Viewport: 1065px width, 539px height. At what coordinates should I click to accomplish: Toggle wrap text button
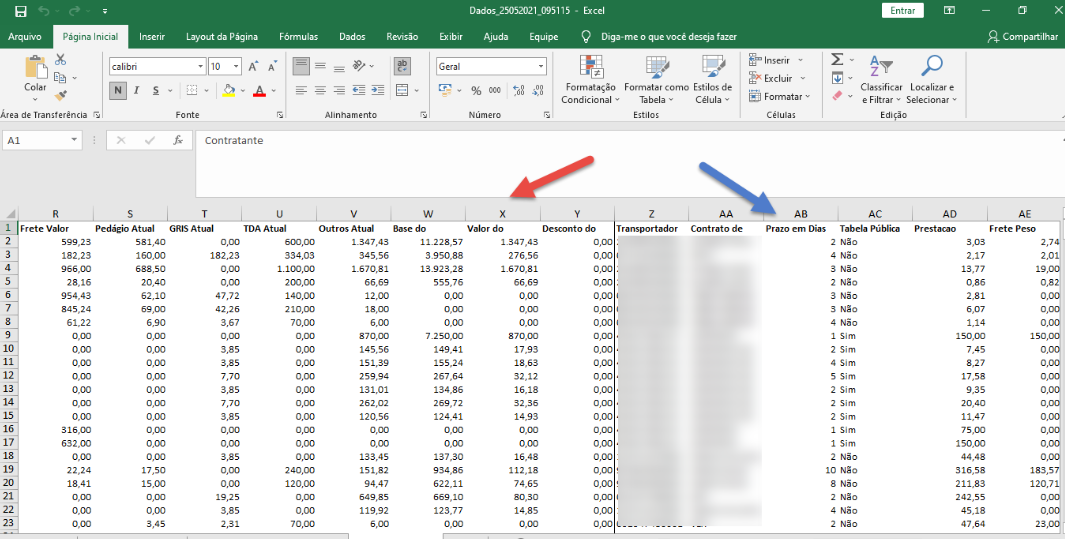(402, 66)
